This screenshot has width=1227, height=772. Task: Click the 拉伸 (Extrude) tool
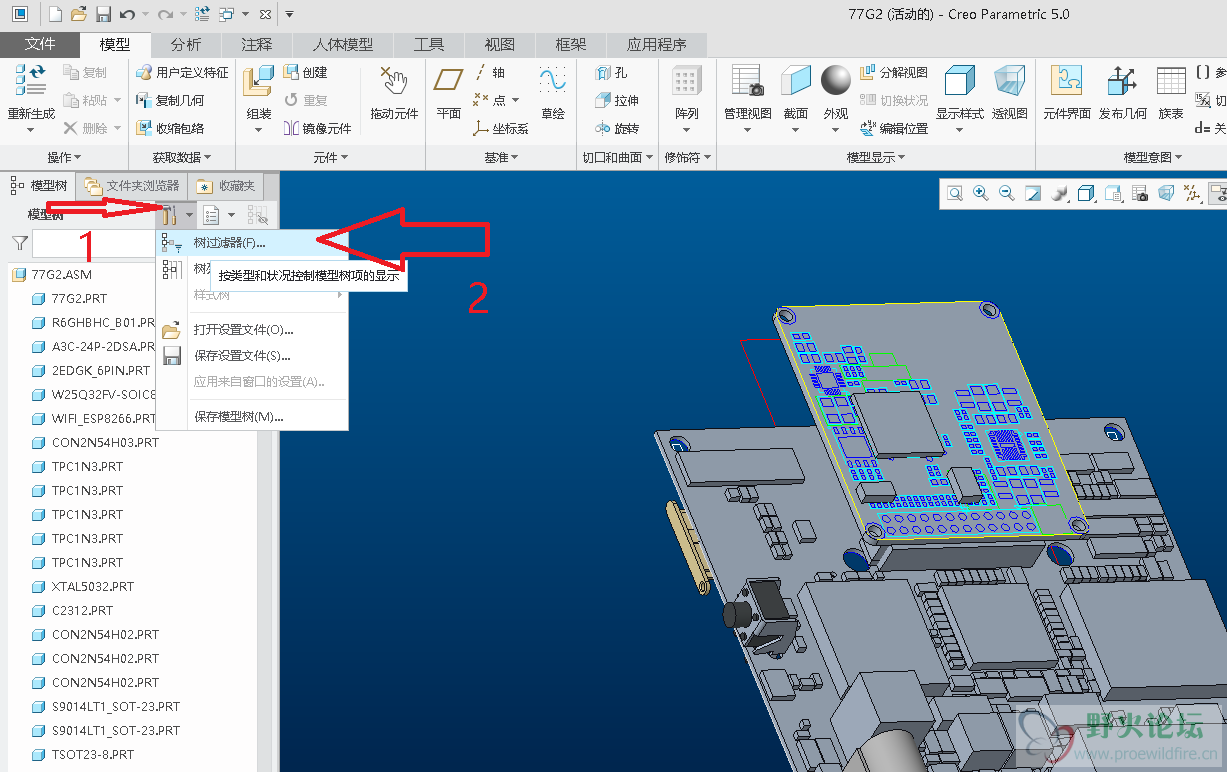click(x=617, y=100)
